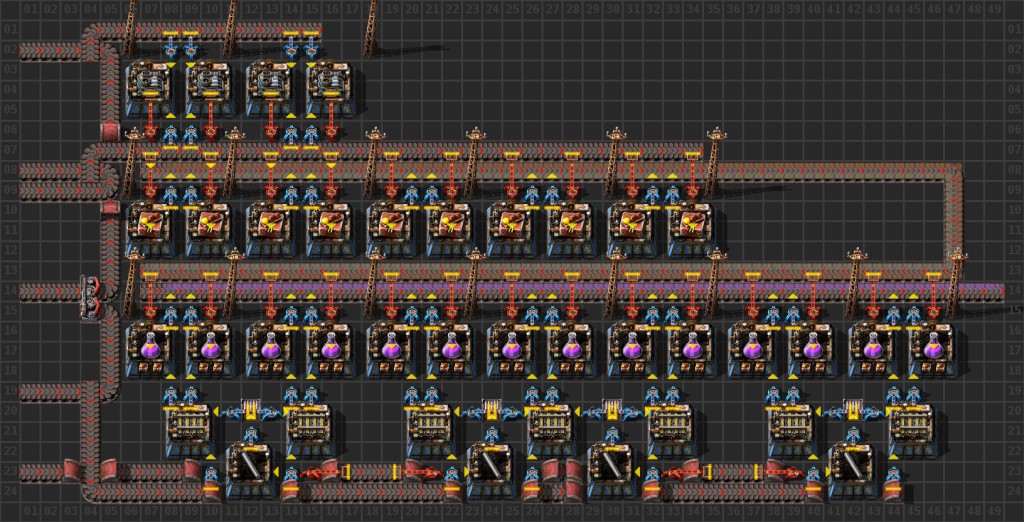Select the topmost power pole at column 18
Viewport: 1024px width, 522px height.
(372, 26)
